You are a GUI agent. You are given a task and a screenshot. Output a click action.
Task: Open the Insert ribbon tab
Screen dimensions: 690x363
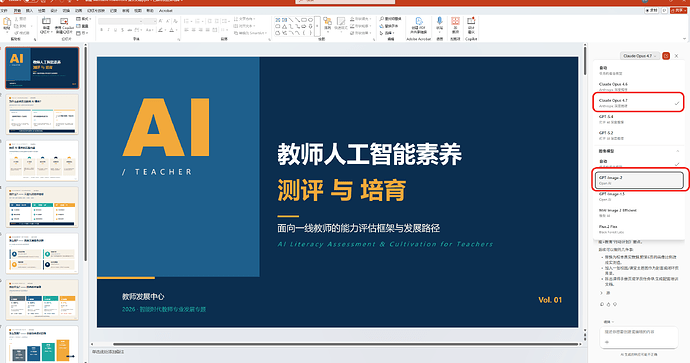coord(29,10)
